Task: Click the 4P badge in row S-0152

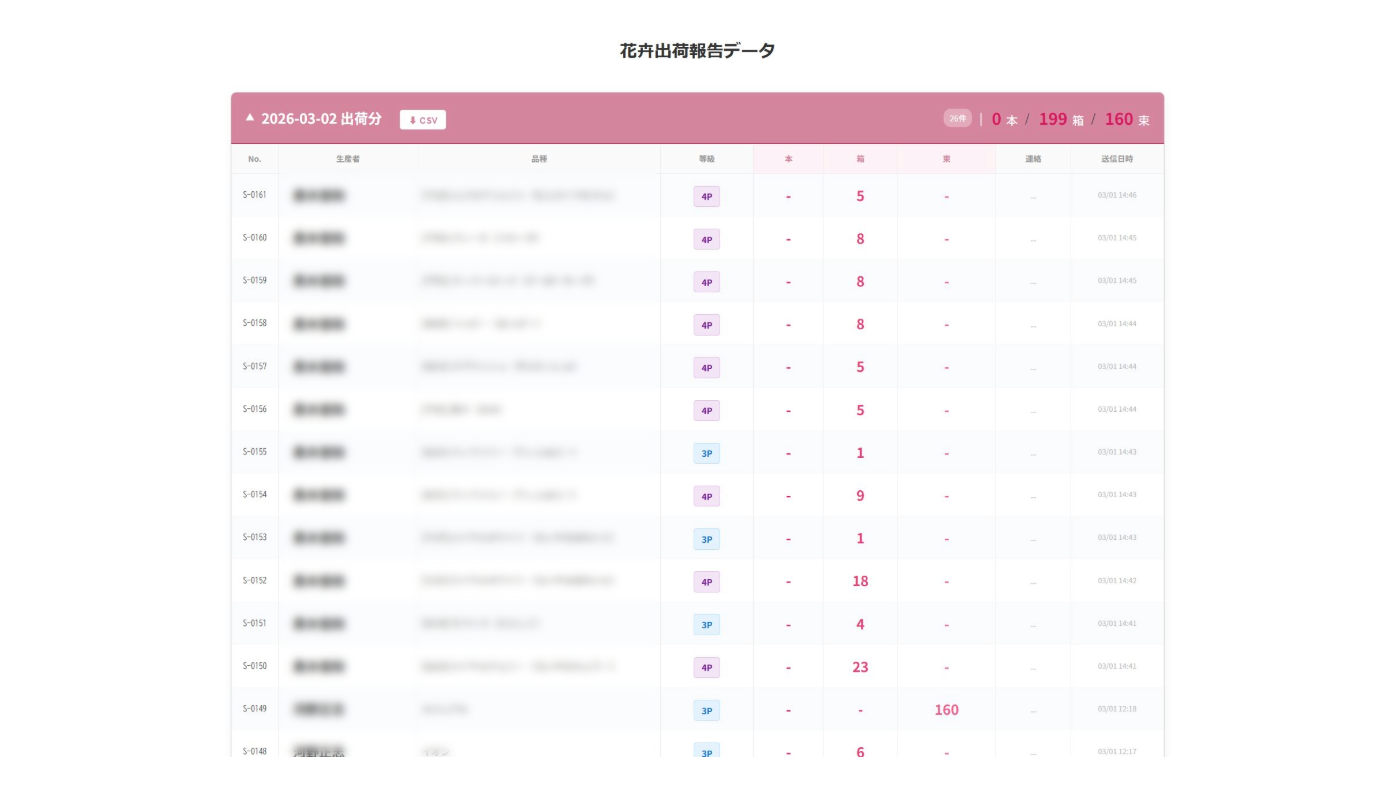Action: pos(706,582)
